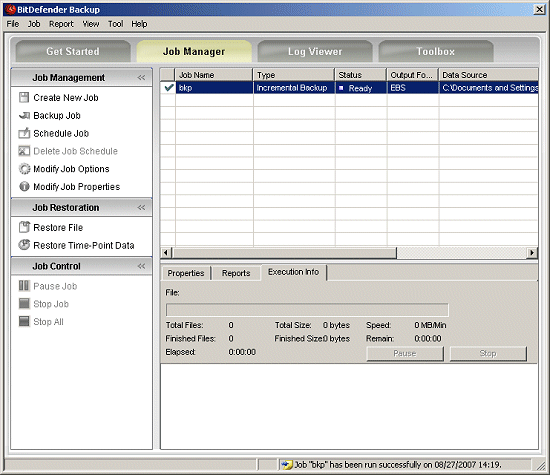Click the C:\Documents and Settings data source cell

[x=489, y=88]
